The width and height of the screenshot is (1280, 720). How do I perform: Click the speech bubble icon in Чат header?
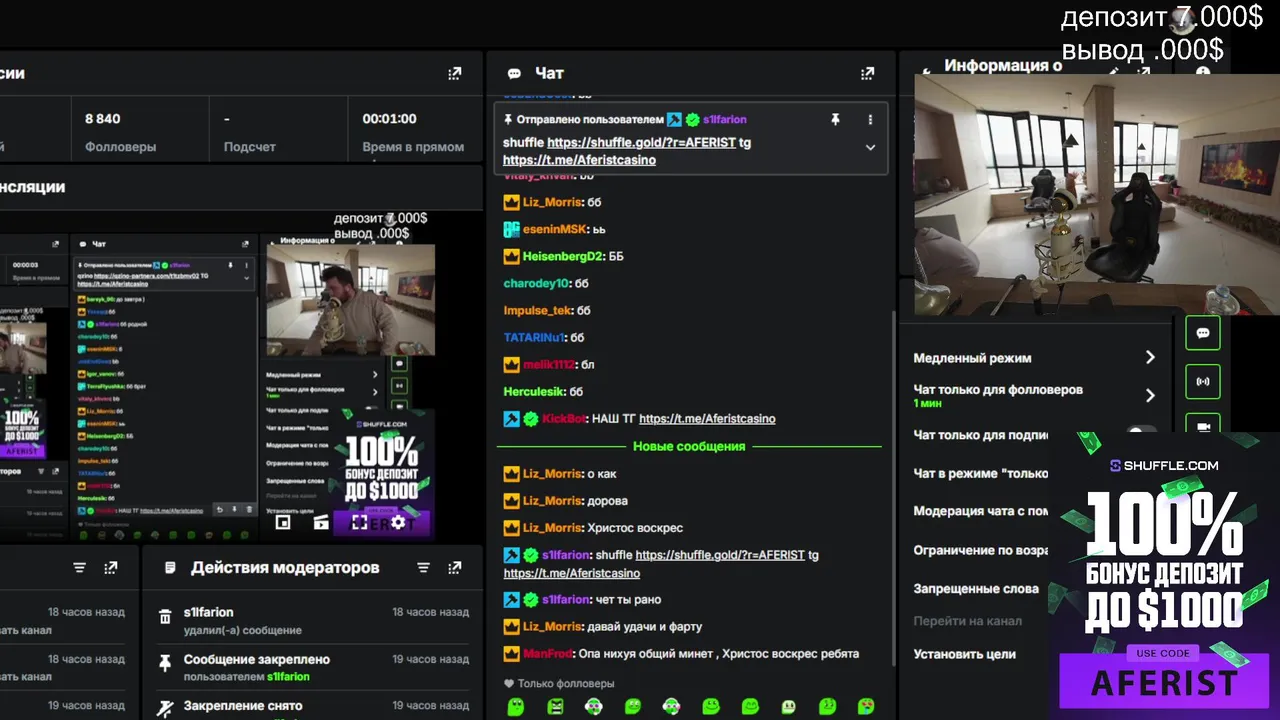pos(514,73)
